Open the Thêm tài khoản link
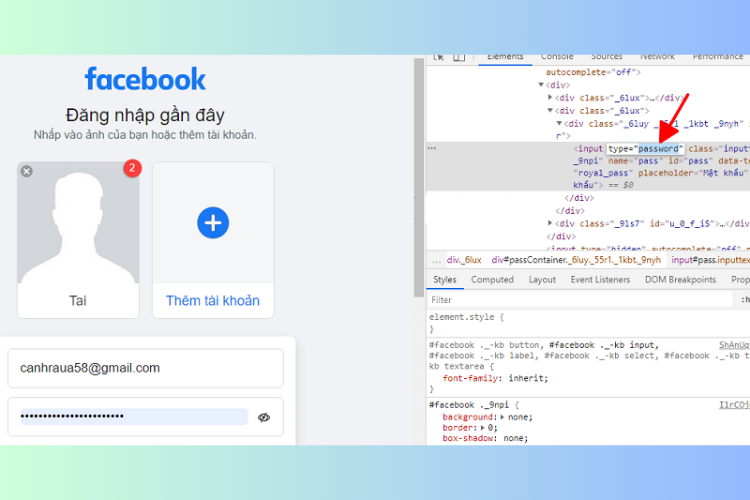 [x=213, y=300]
